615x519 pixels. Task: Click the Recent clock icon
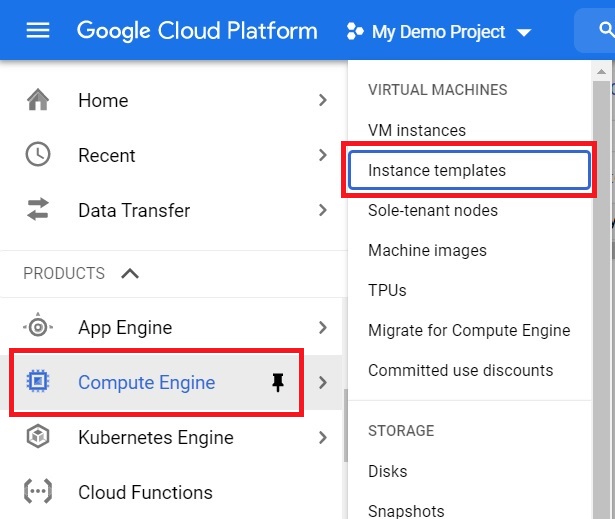pyautogui.click(x=38, y=155)
